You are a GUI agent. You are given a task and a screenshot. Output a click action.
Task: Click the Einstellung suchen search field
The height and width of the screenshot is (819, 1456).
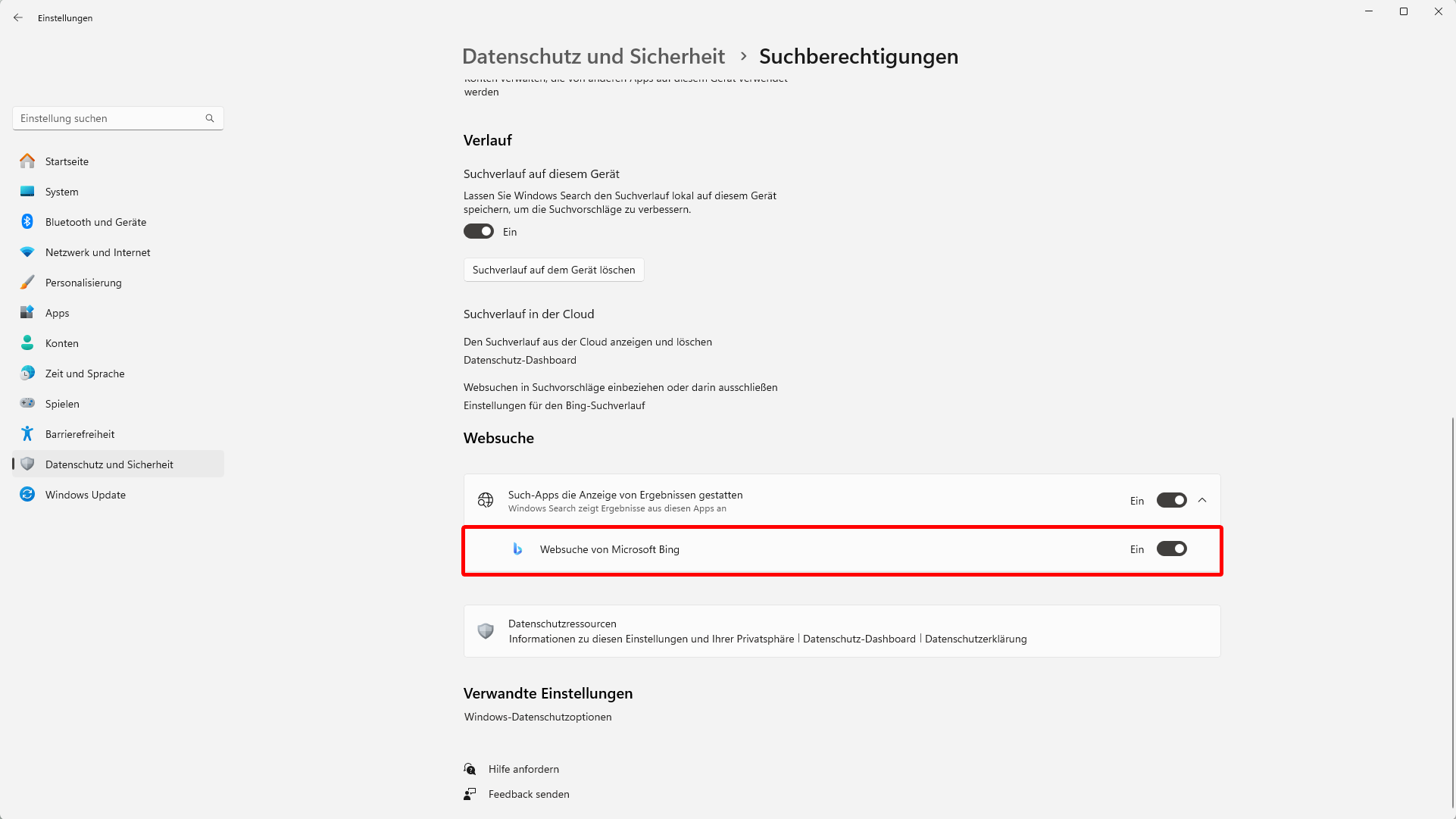pyautogui.click(x=110, y=119)
